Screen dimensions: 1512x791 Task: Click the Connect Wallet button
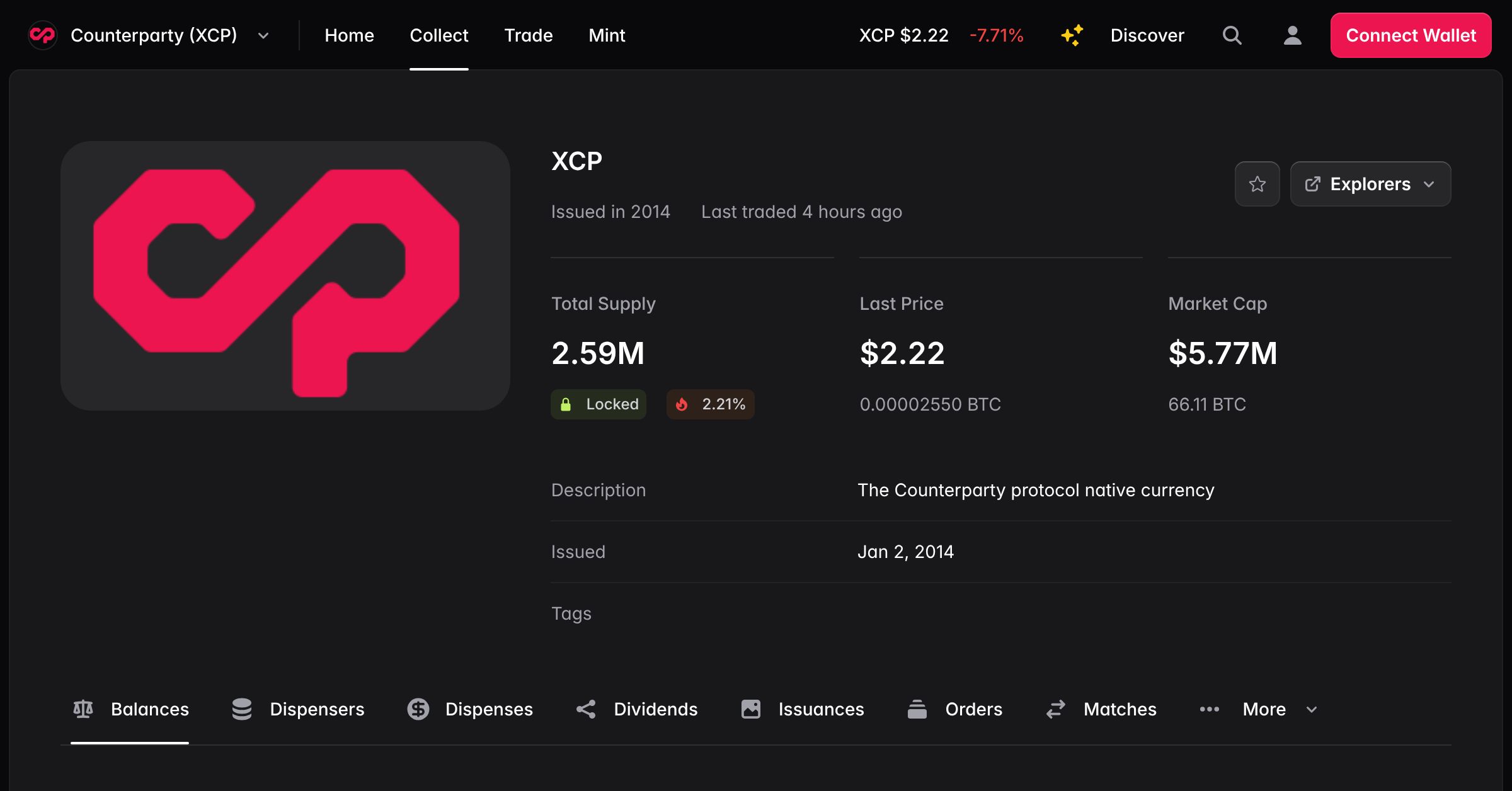tap(1411, 35)
